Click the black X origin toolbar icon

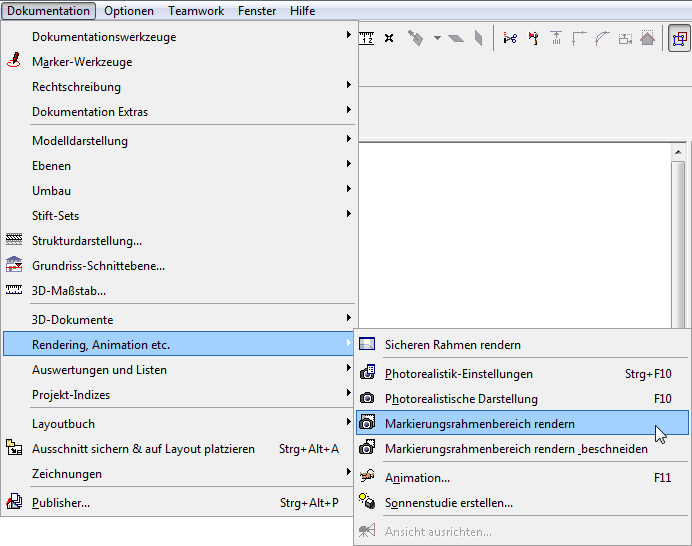[389, 38]
